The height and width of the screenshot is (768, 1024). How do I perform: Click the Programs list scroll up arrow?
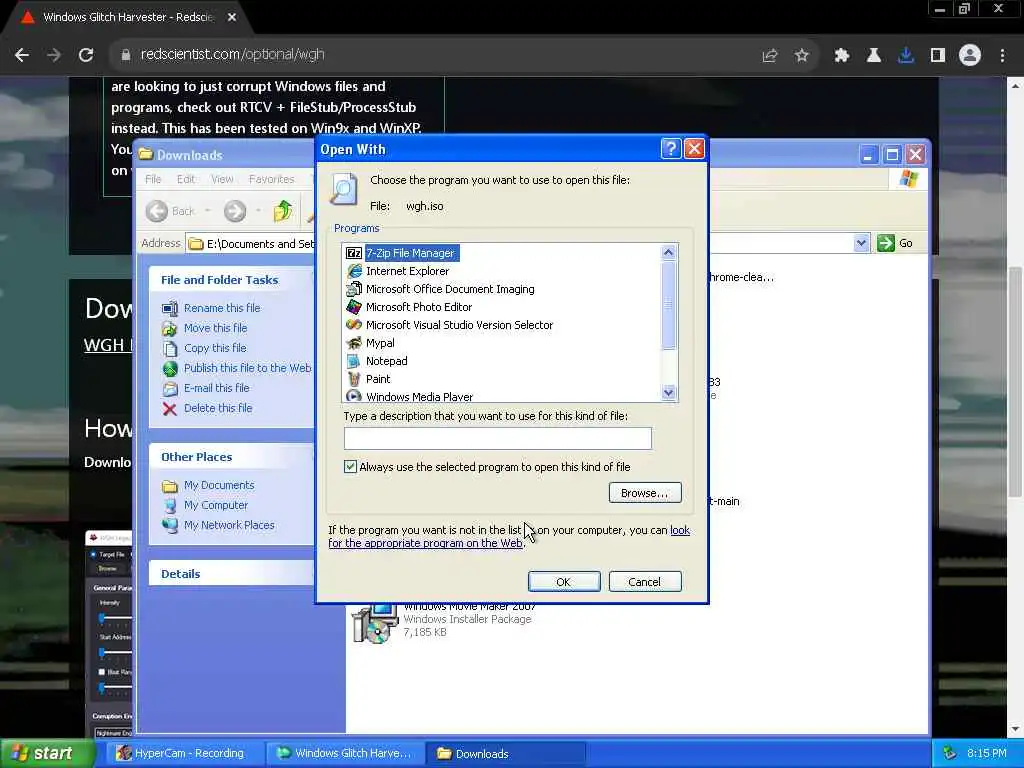pyautogui.click(x=668, y=252)
